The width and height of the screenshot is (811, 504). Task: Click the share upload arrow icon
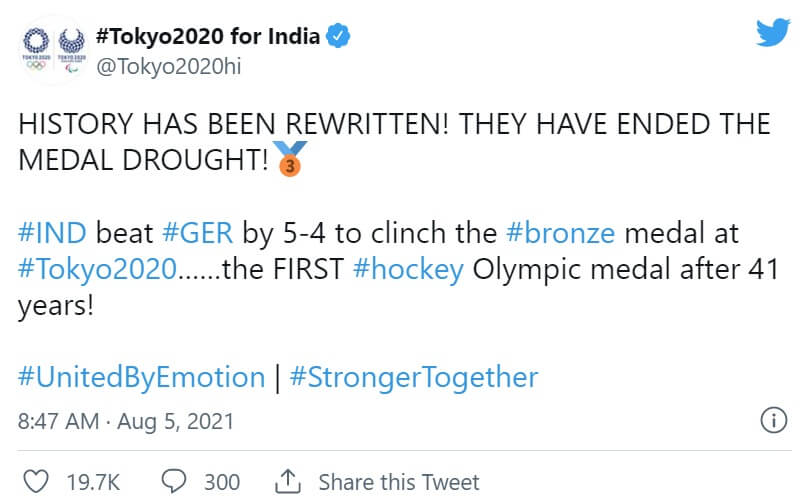(x=288, y=481)
